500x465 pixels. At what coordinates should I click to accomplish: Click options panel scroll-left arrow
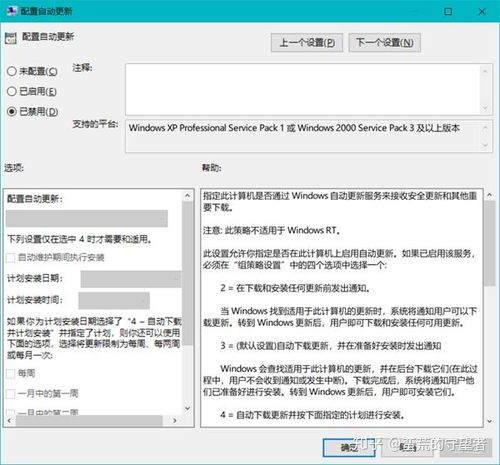click(x=9, y=421)
